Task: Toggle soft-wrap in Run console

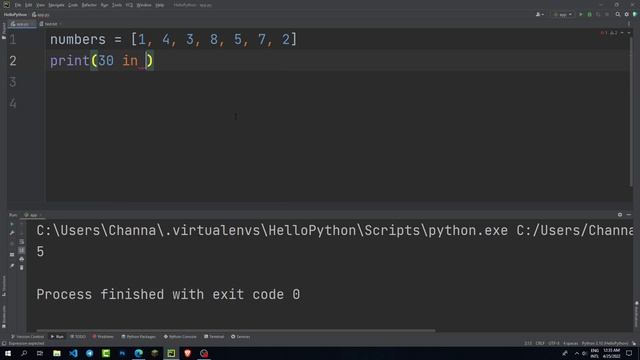Action: coord(22,242)
